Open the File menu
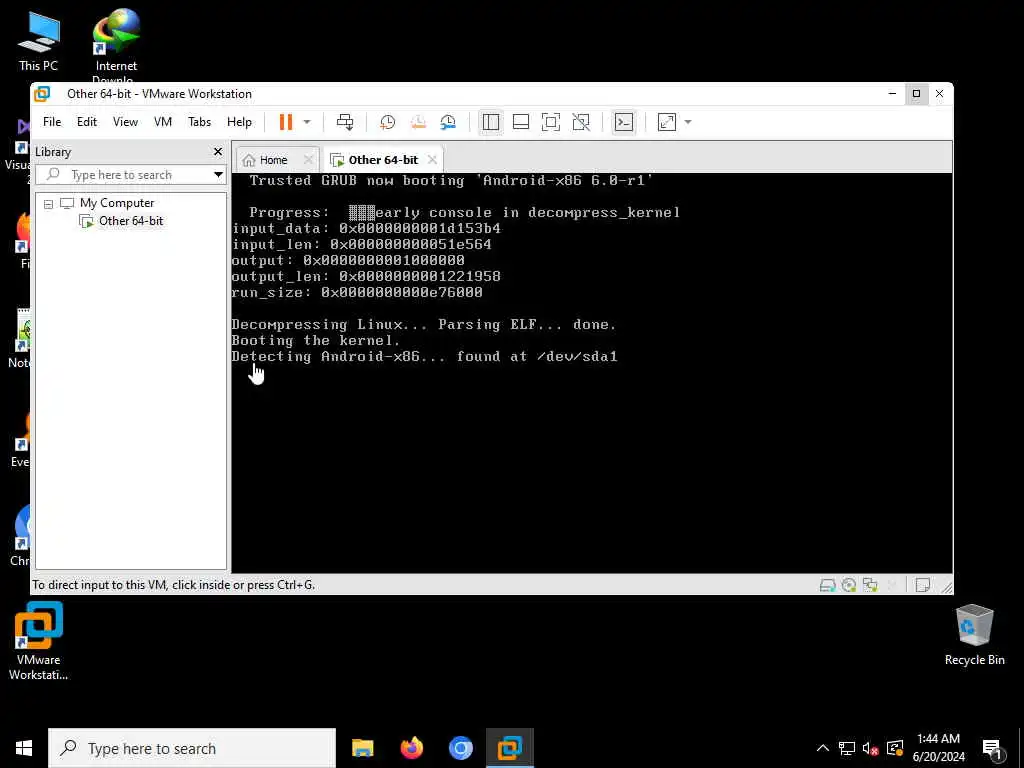1024x768 pixels. [x=52, y=122]
